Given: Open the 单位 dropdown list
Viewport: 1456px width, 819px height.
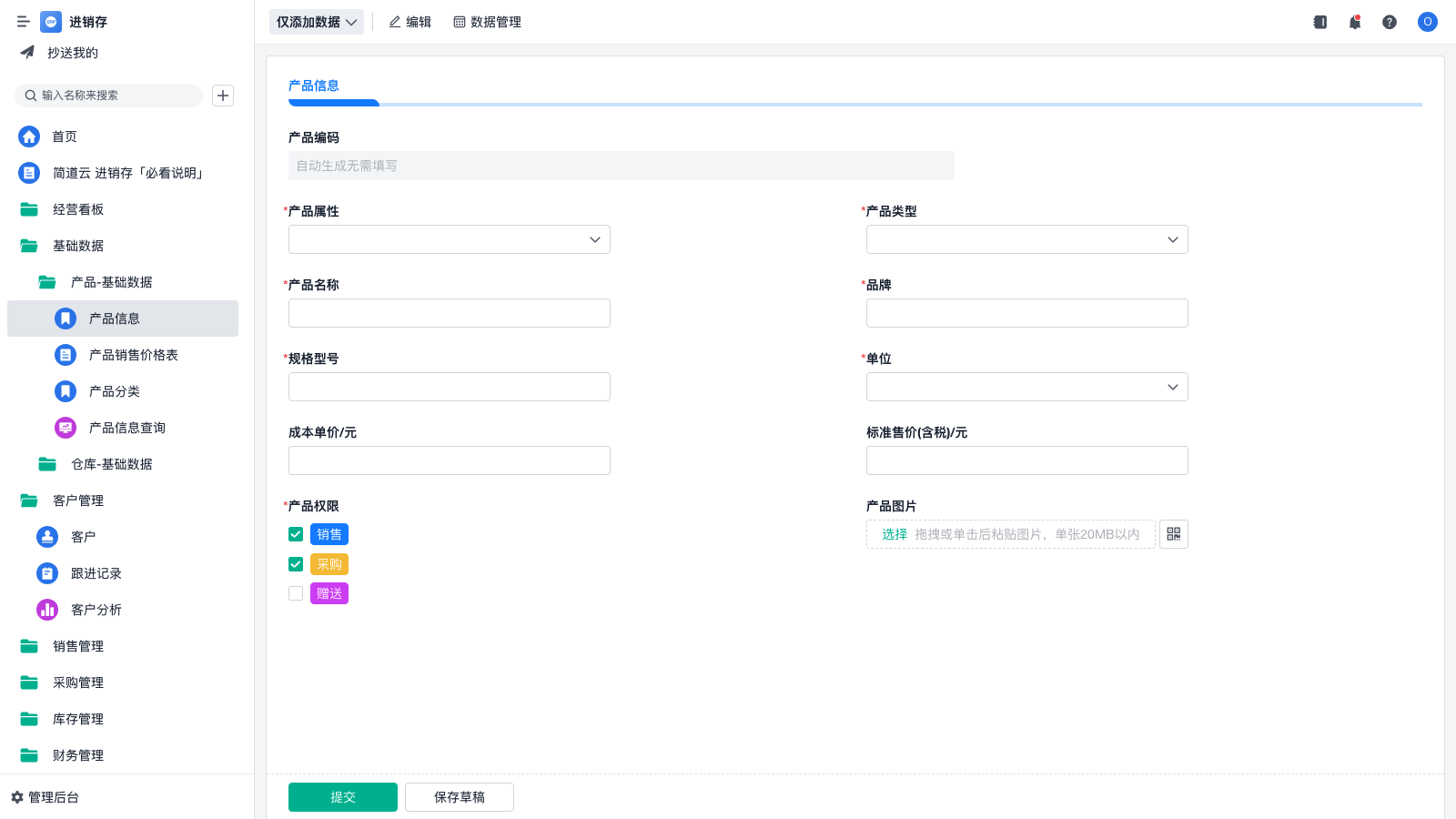Looking at the screenshot, I should (1026, 387).
